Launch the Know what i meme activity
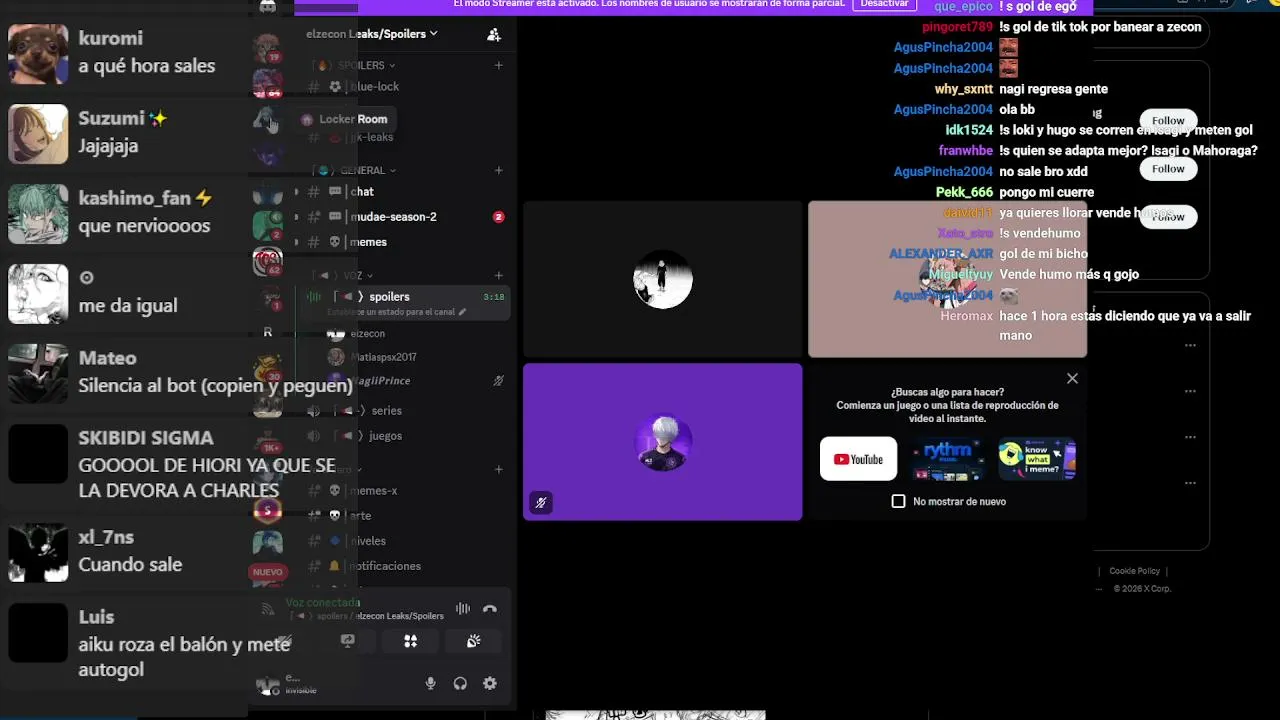 tap(1037, 459)
